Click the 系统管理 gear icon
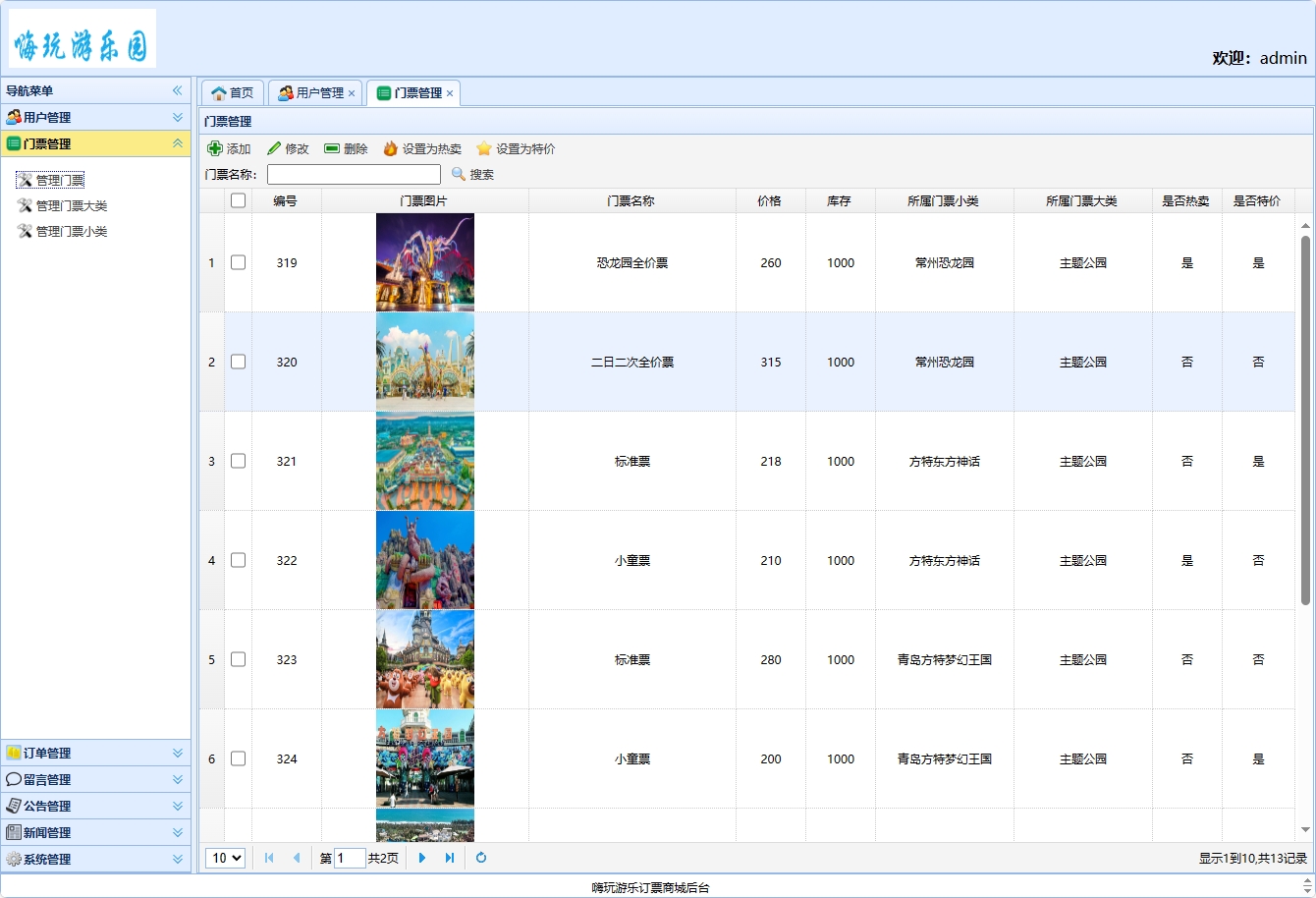1316x898 pixels. pyautogui.click(x=14, y=858)
